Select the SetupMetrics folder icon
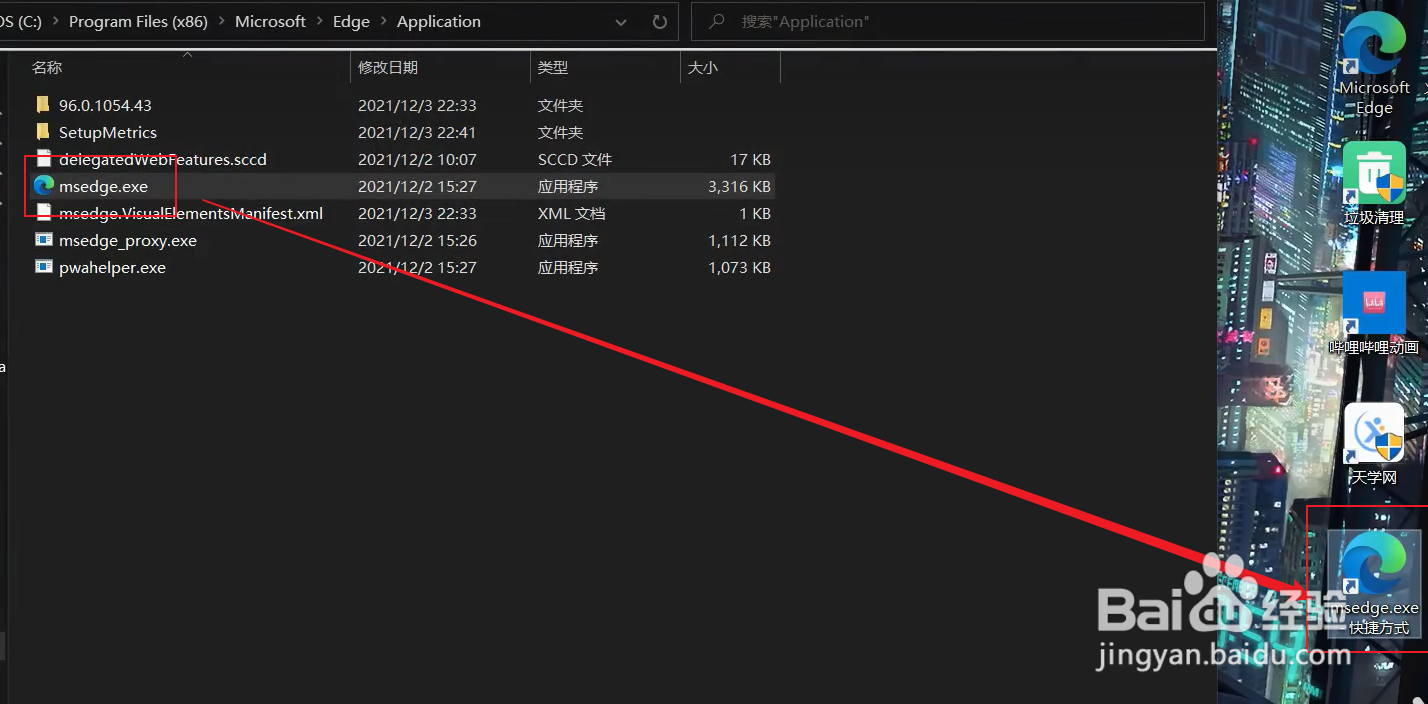This screenshot has height=704, width=1428. pos(42,132)
